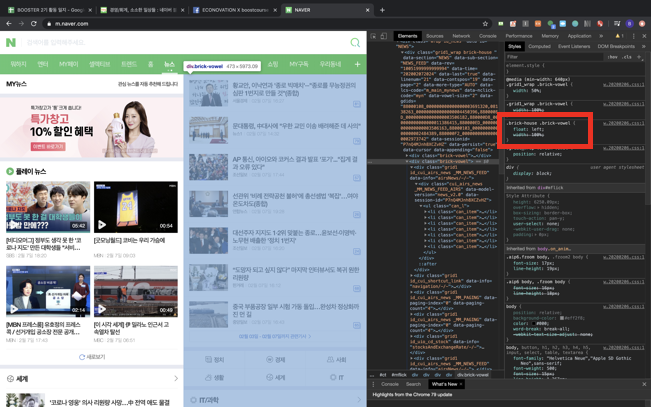Screen dimensions: 651x407
Task: Expand the id_cui_shortcut_link div node
Action: point(412,275)
